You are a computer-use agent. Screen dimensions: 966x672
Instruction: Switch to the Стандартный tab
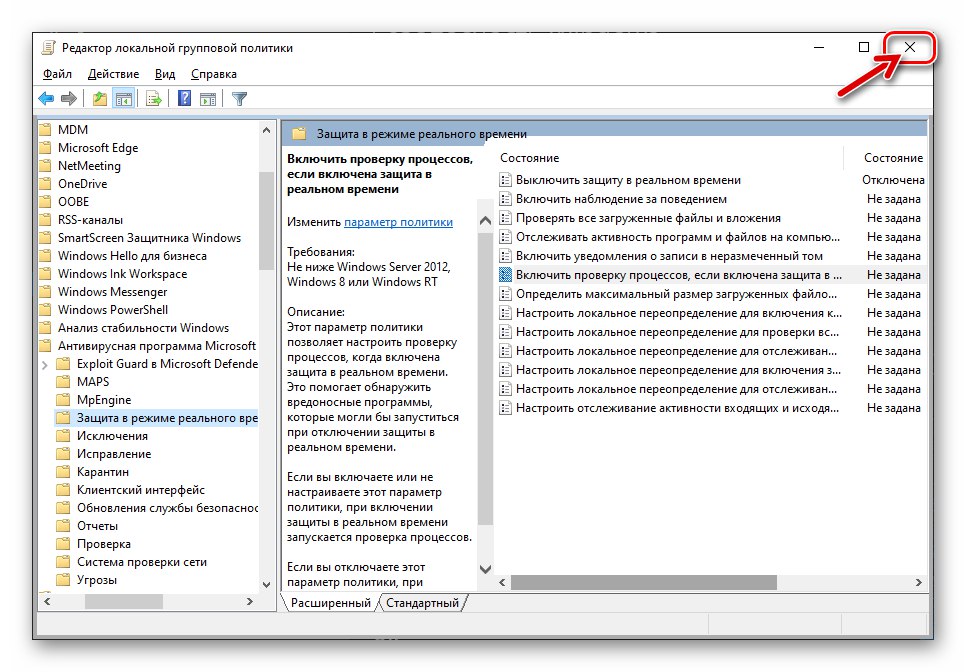(422, 603)
